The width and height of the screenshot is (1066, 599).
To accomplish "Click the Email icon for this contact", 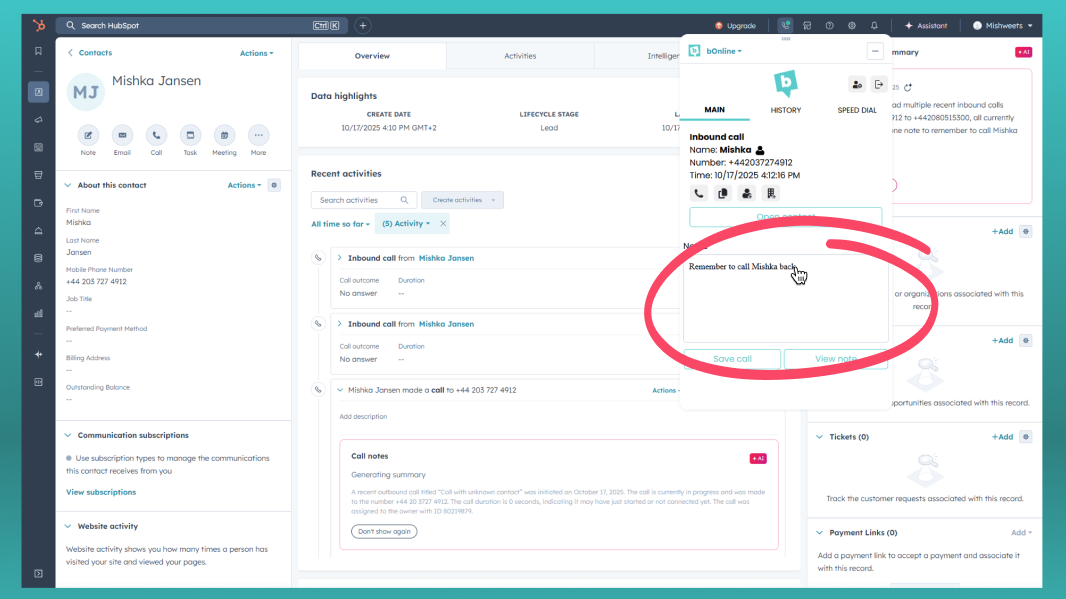I will pyautogui.click(x=122, y=135).
